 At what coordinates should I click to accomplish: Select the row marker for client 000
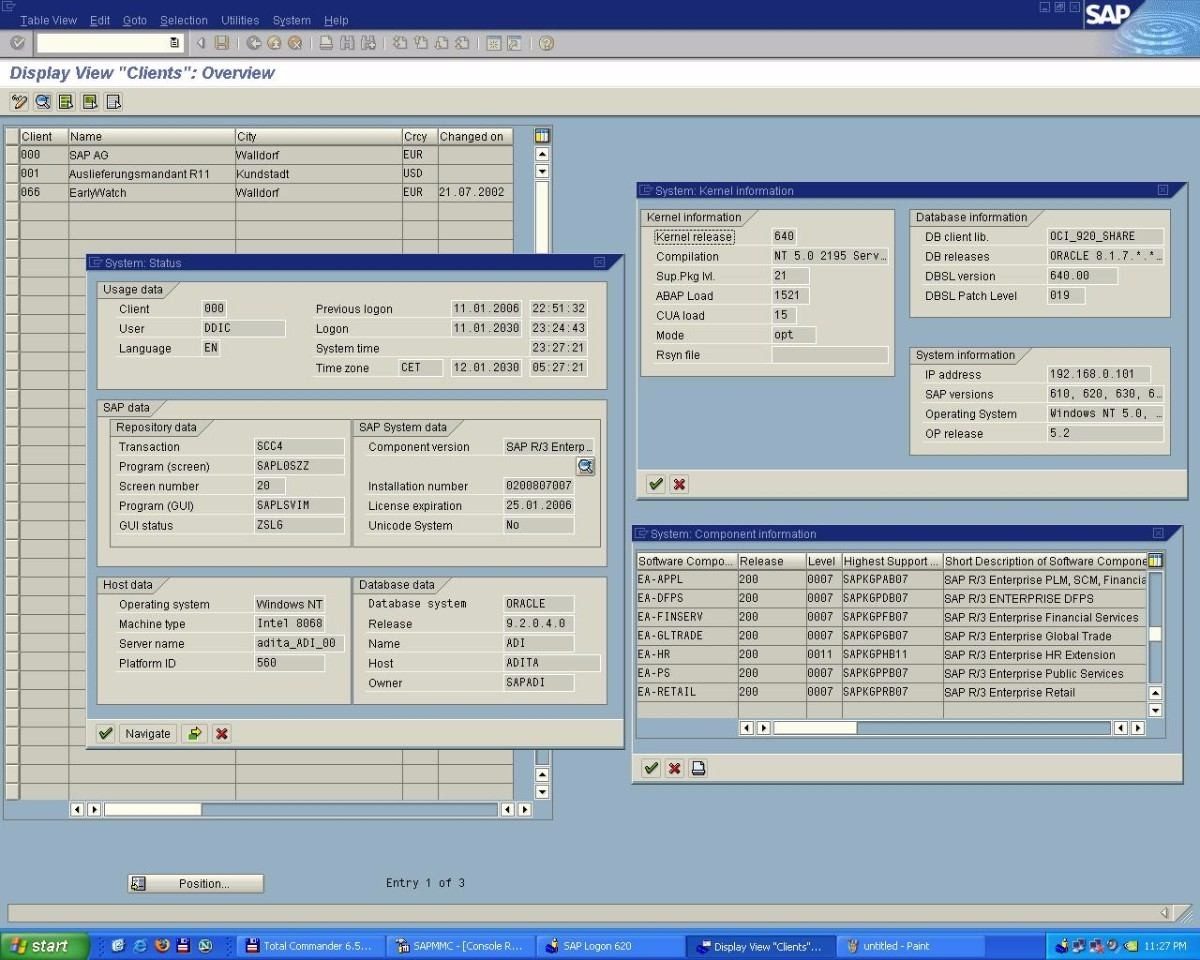12,155
